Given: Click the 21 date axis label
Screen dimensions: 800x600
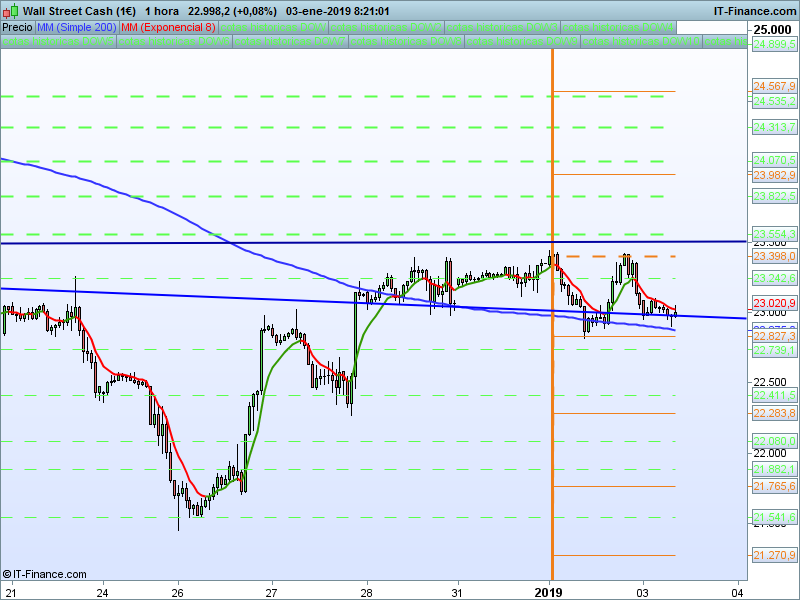Looking at the screenshot, I should point(10,593).
